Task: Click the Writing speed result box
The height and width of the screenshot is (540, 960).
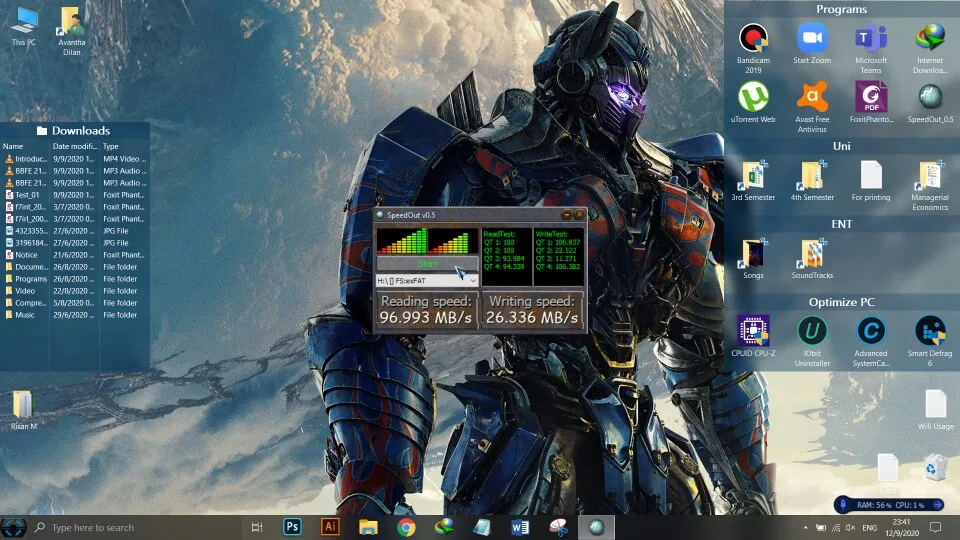Action: 531,310
